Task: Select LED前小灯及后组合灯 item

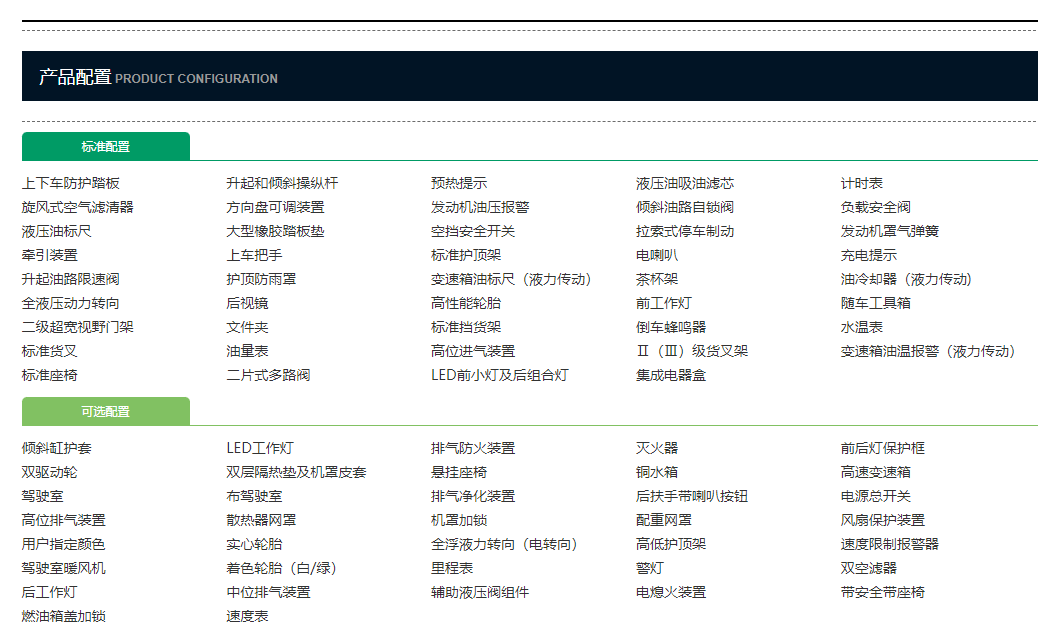Action: [x=500, y=375]
